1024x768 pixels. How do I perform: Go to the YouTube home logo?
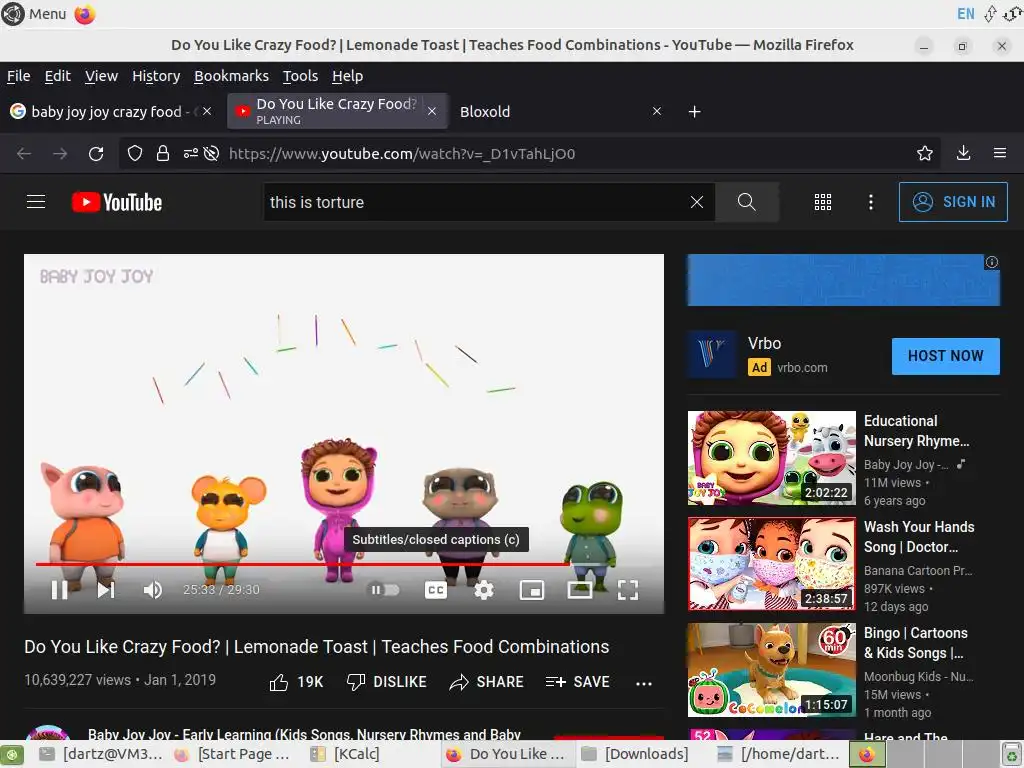click(x=117, y=202)
